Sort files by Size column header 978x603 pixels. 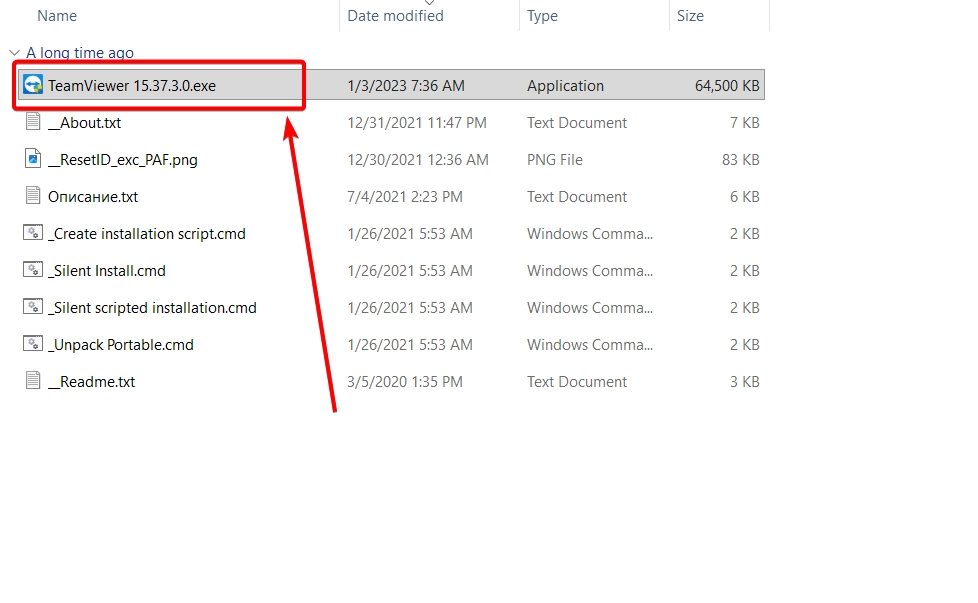click(690, 16)
